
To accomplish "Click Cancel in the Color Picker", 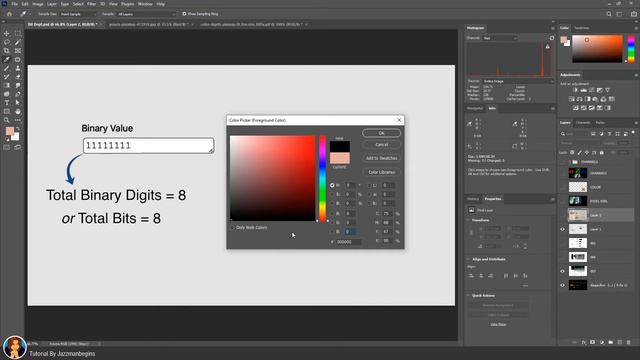I will pos(381,144).
